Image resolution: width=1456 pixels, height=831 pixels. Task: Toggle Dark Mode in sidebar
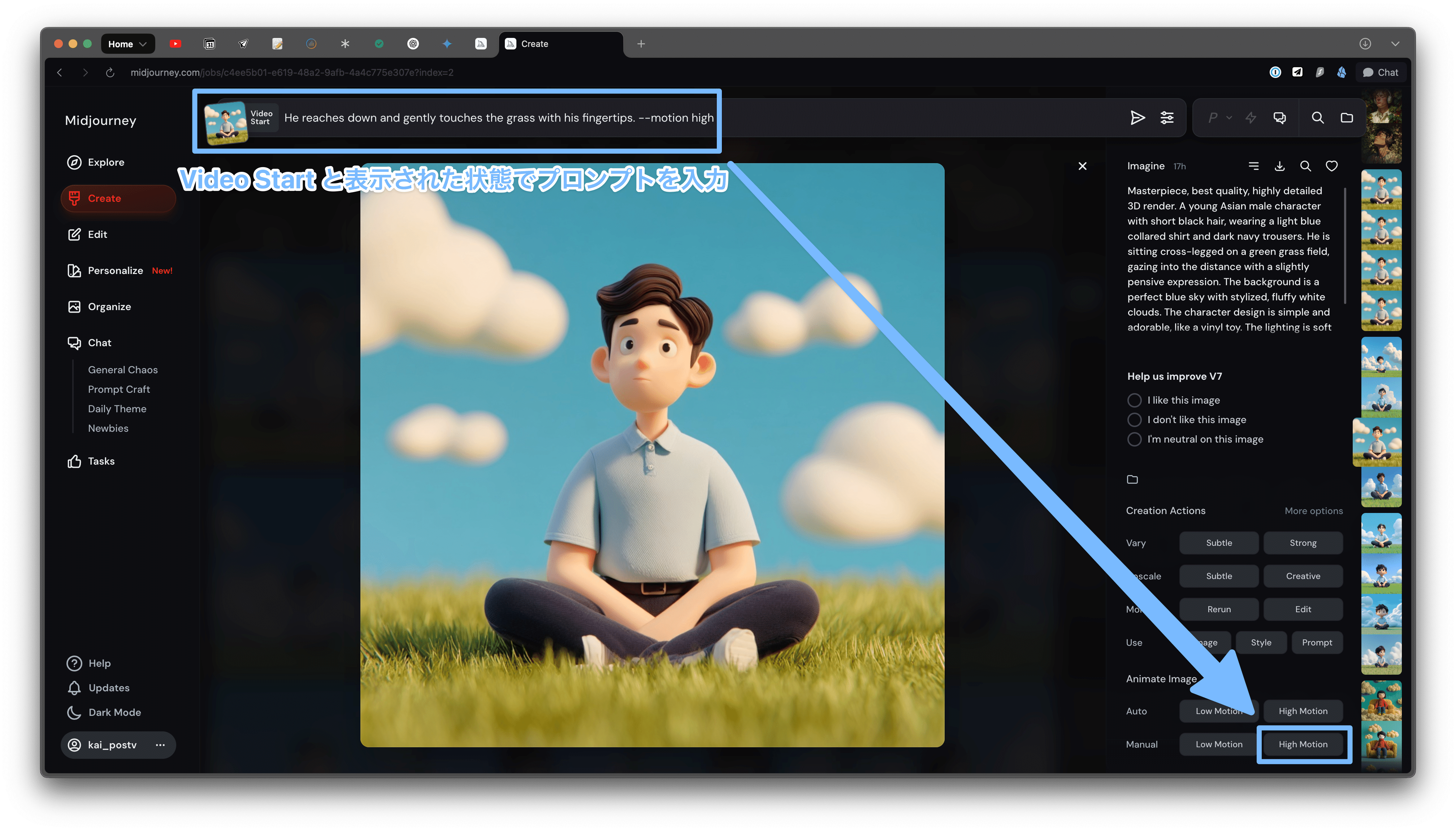[x=114, y=712]
